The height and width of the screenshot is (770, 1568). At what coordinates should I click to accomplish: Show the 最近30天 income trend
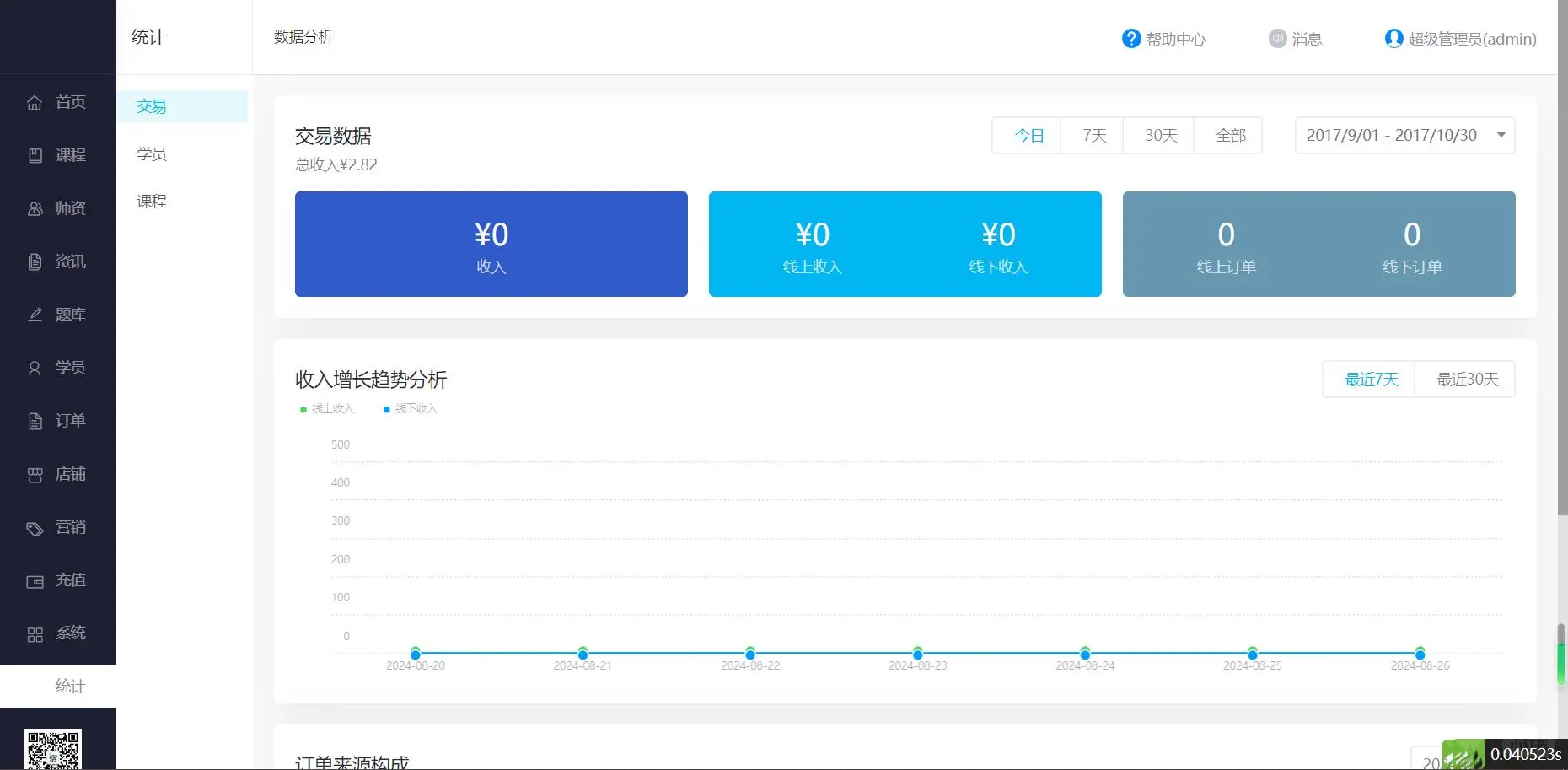coord(1467,380)
